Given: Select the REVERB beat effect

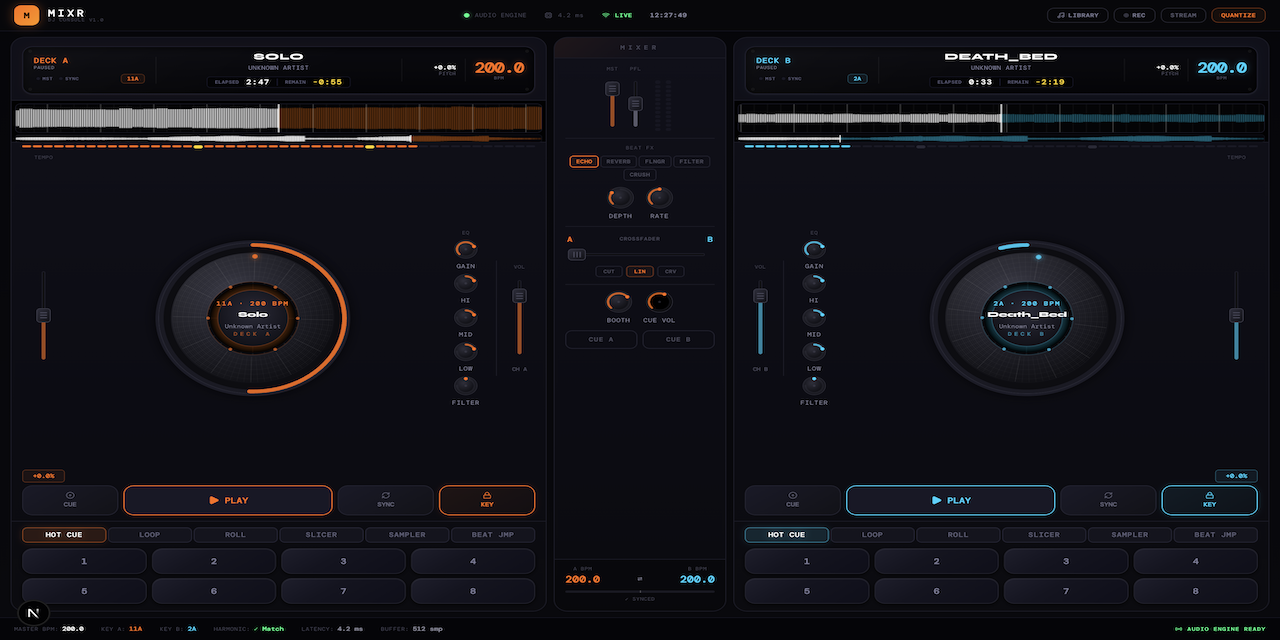Looking at the screenshot, I should pyautogui.click(x=618, y=161).
